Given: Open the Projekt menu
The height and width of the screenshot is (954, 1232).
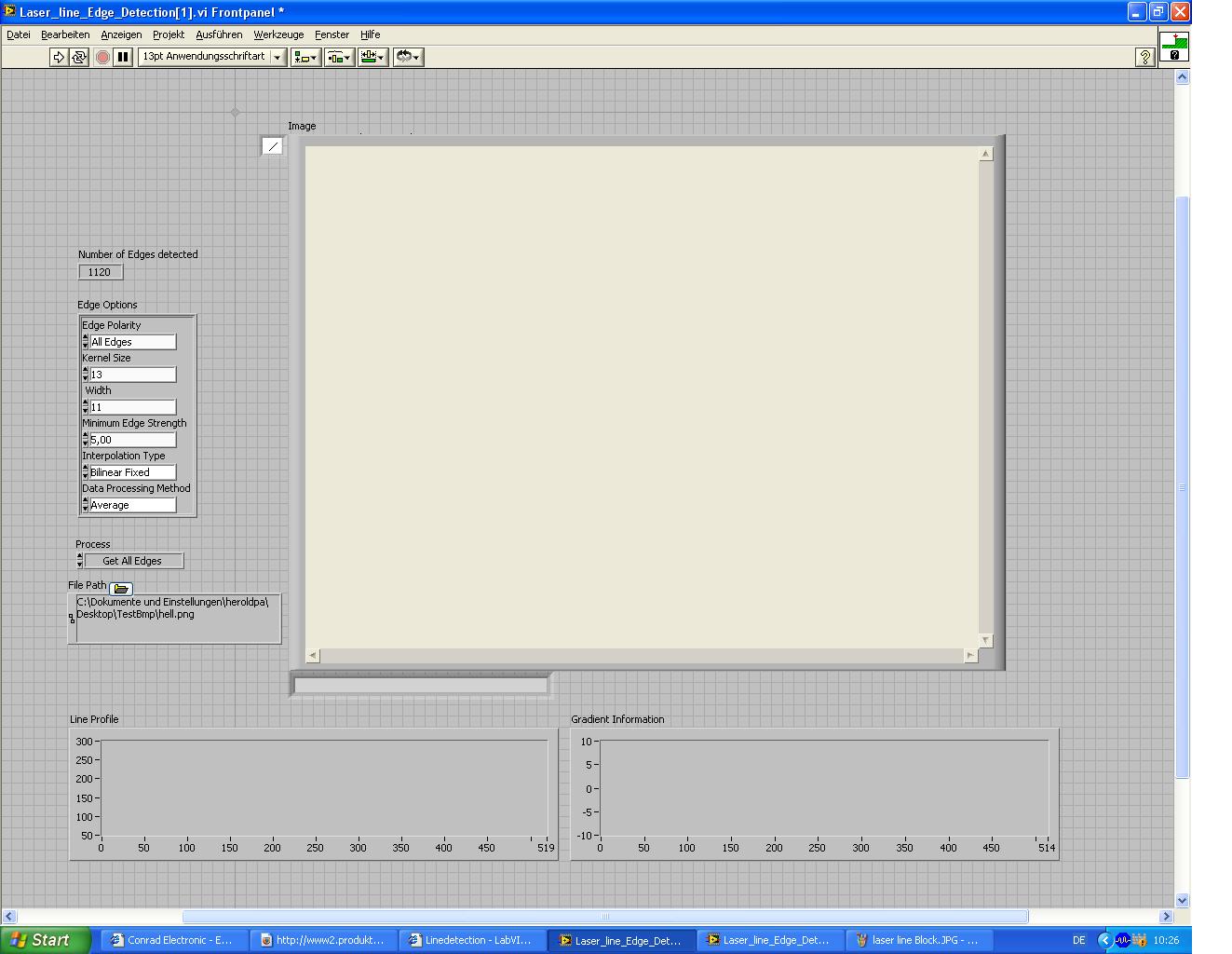Looking at the screenshot, I should 169,34.
